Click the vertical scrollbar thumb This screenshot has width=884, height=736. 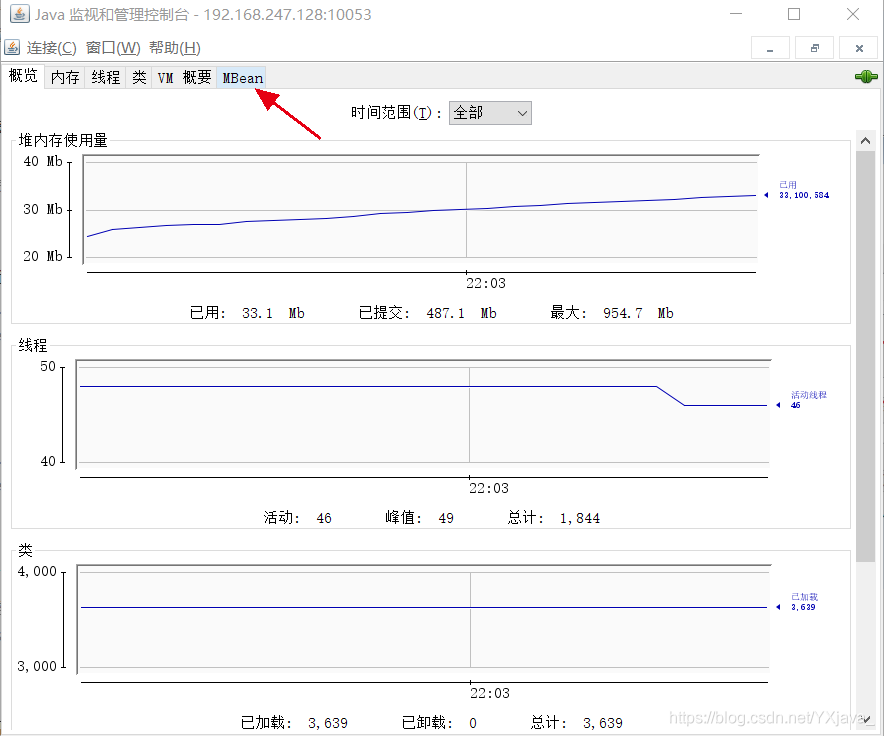pos(865,356)
